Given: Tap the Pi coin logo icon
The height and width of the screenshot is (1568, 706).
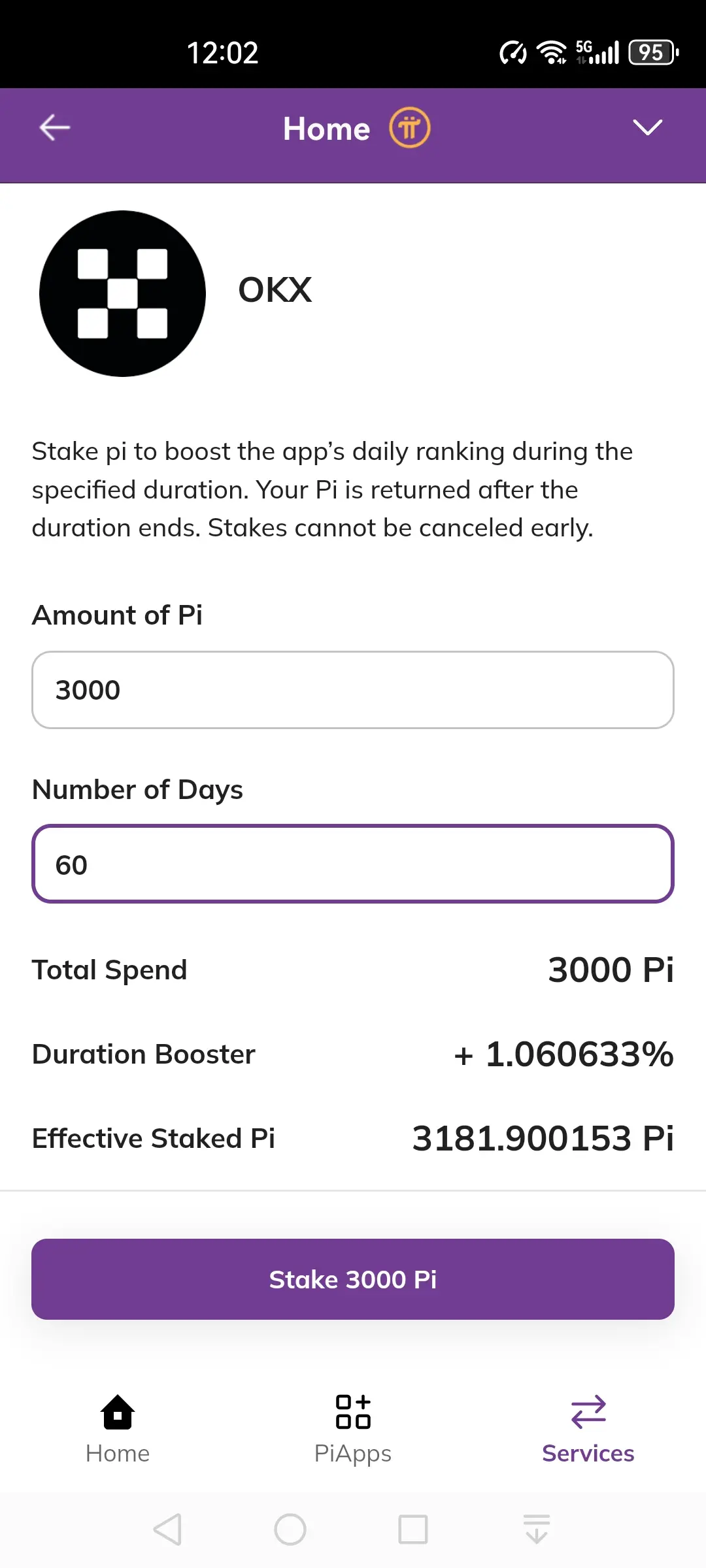Looking at the screenshot, I should (x=410, y=127).
